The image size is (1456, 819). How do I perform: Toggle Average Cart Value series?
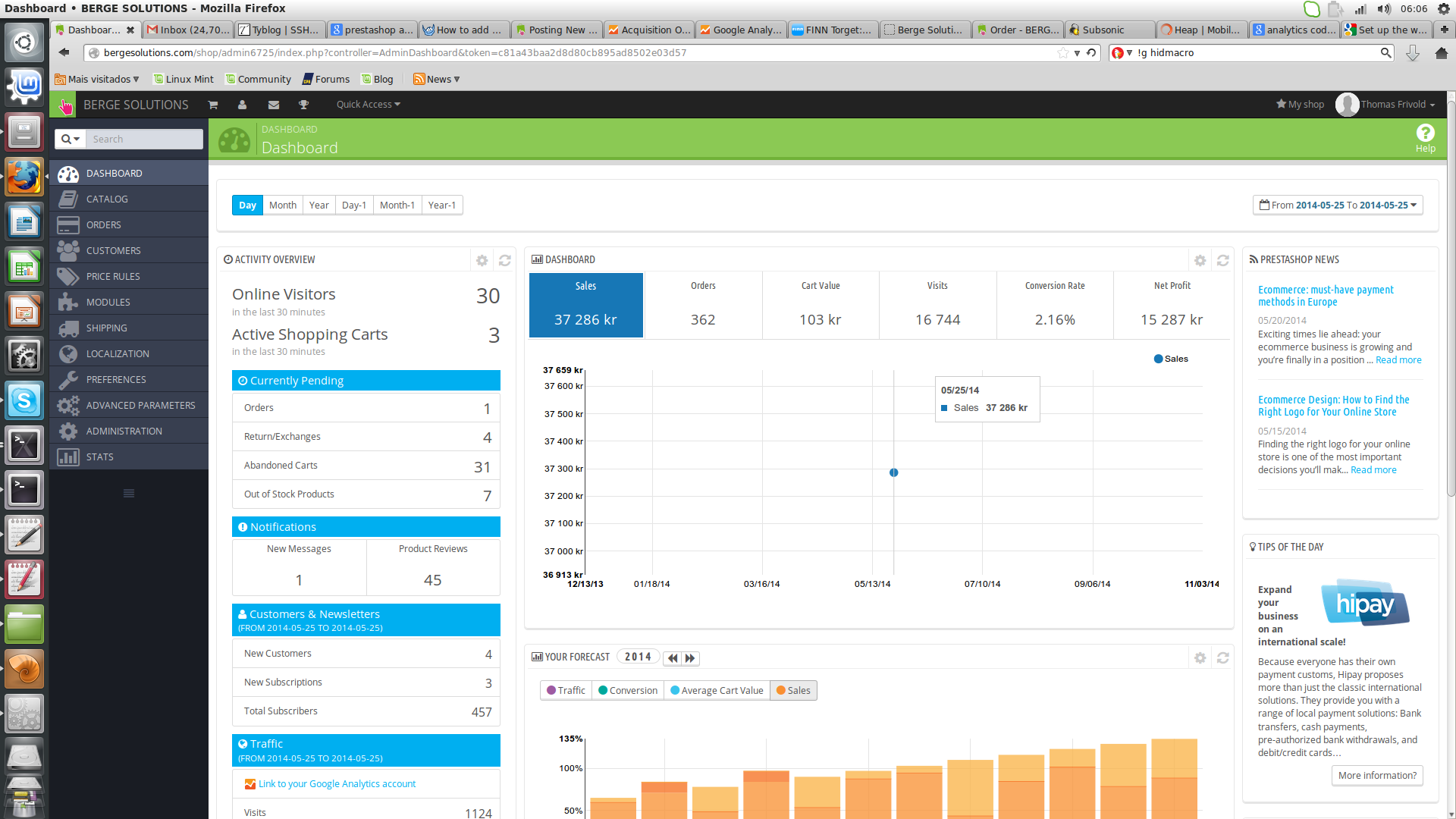coord(717,690)
